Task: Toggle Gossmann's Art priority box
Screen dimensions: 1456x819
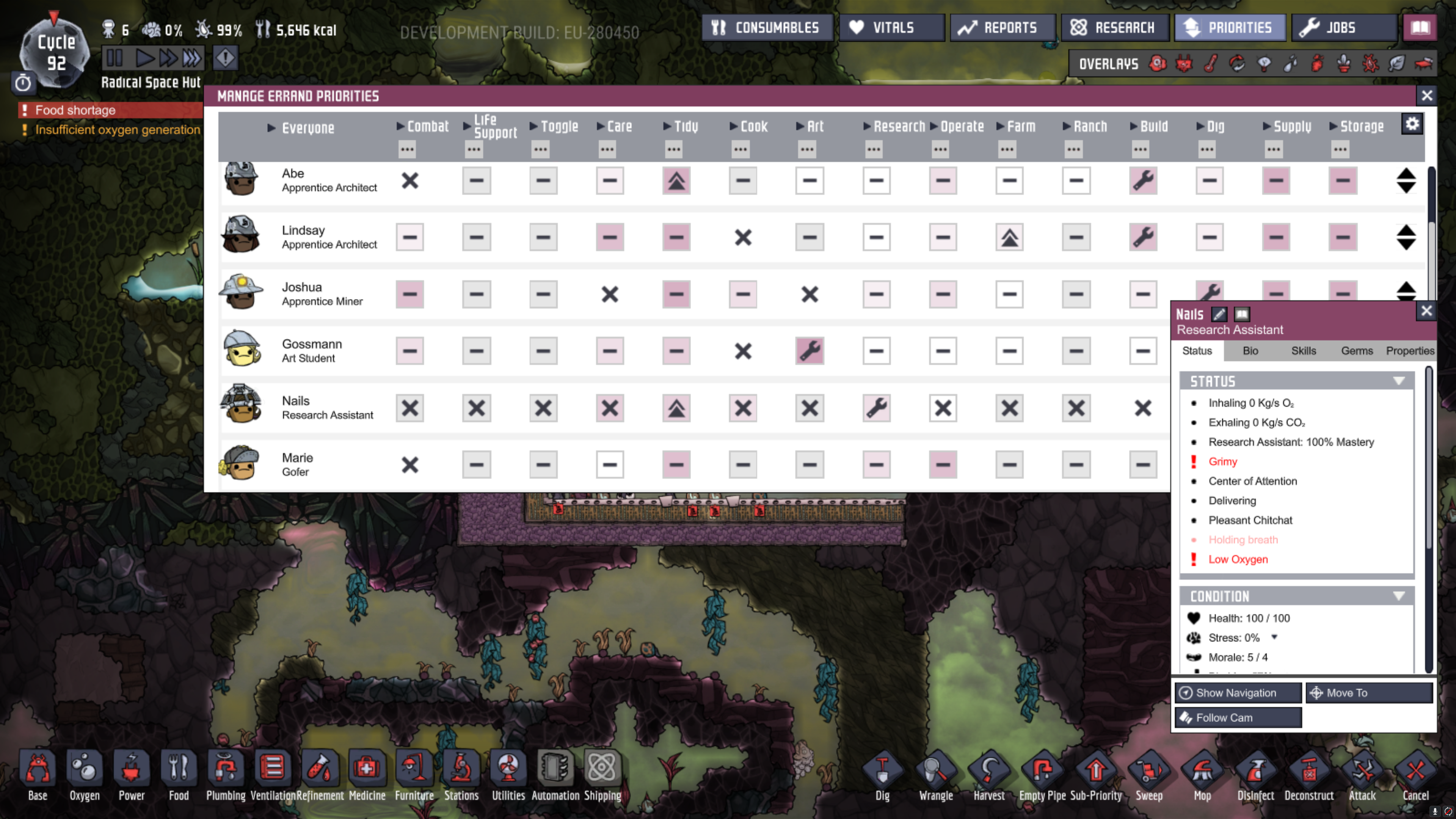Action: [810, 351]
